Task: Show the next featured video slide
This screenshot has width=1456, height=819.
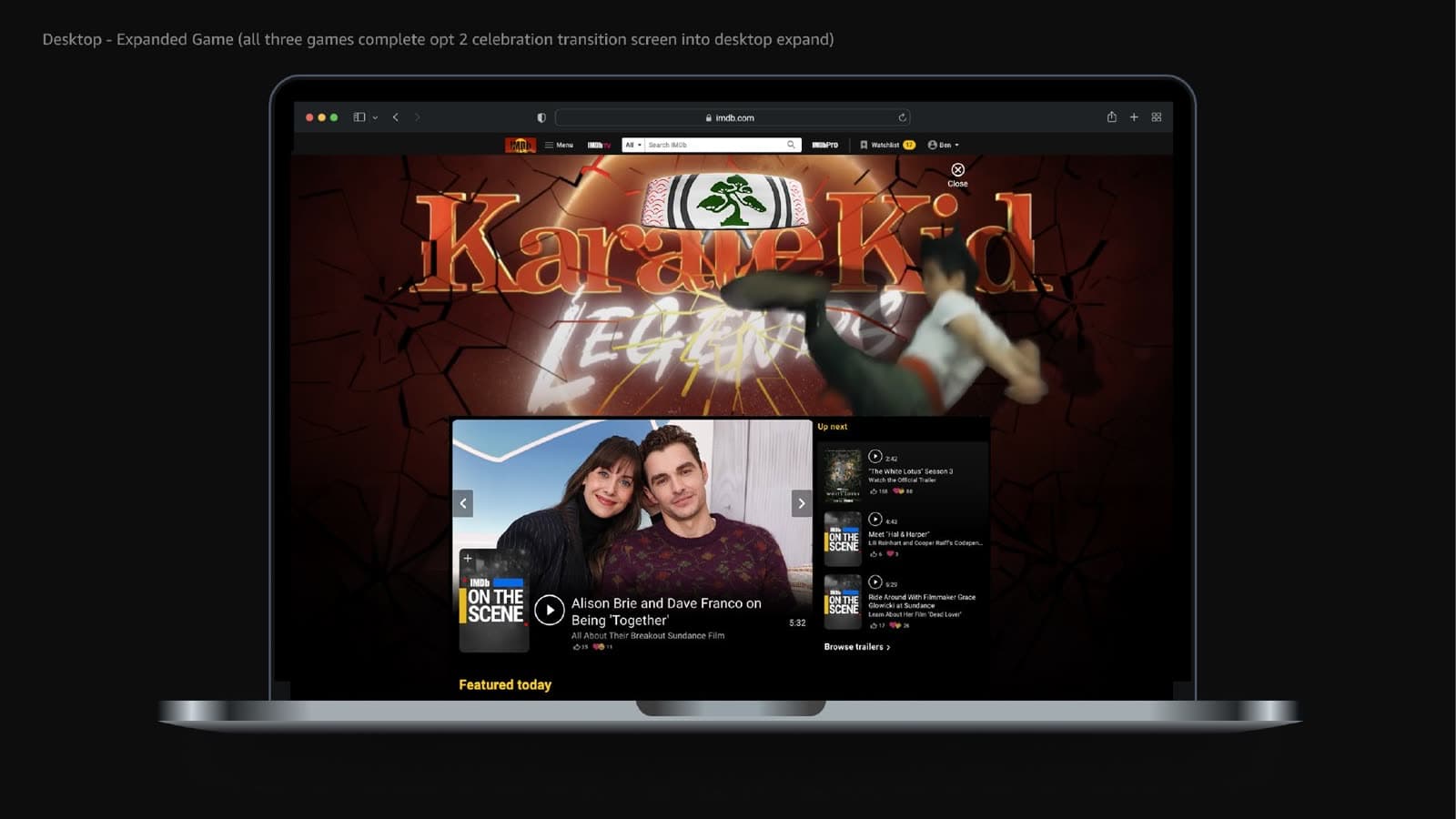Action: pyautogui.click(x=801, y=503)
